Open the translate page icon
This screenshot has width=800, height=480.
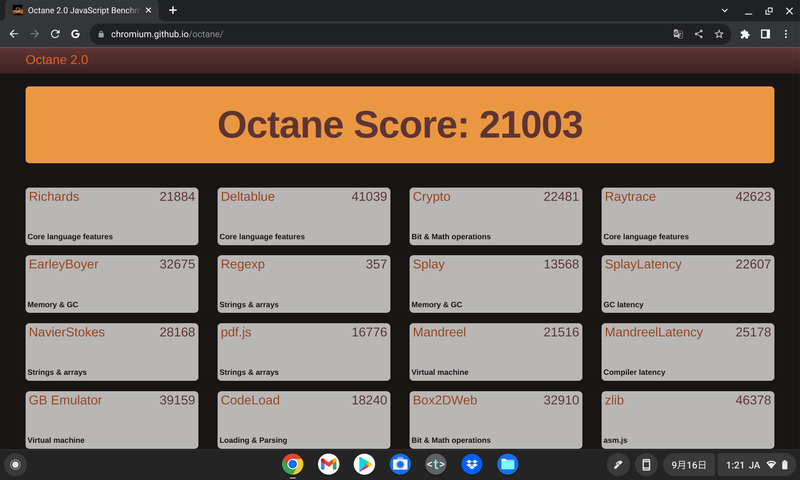678,34
